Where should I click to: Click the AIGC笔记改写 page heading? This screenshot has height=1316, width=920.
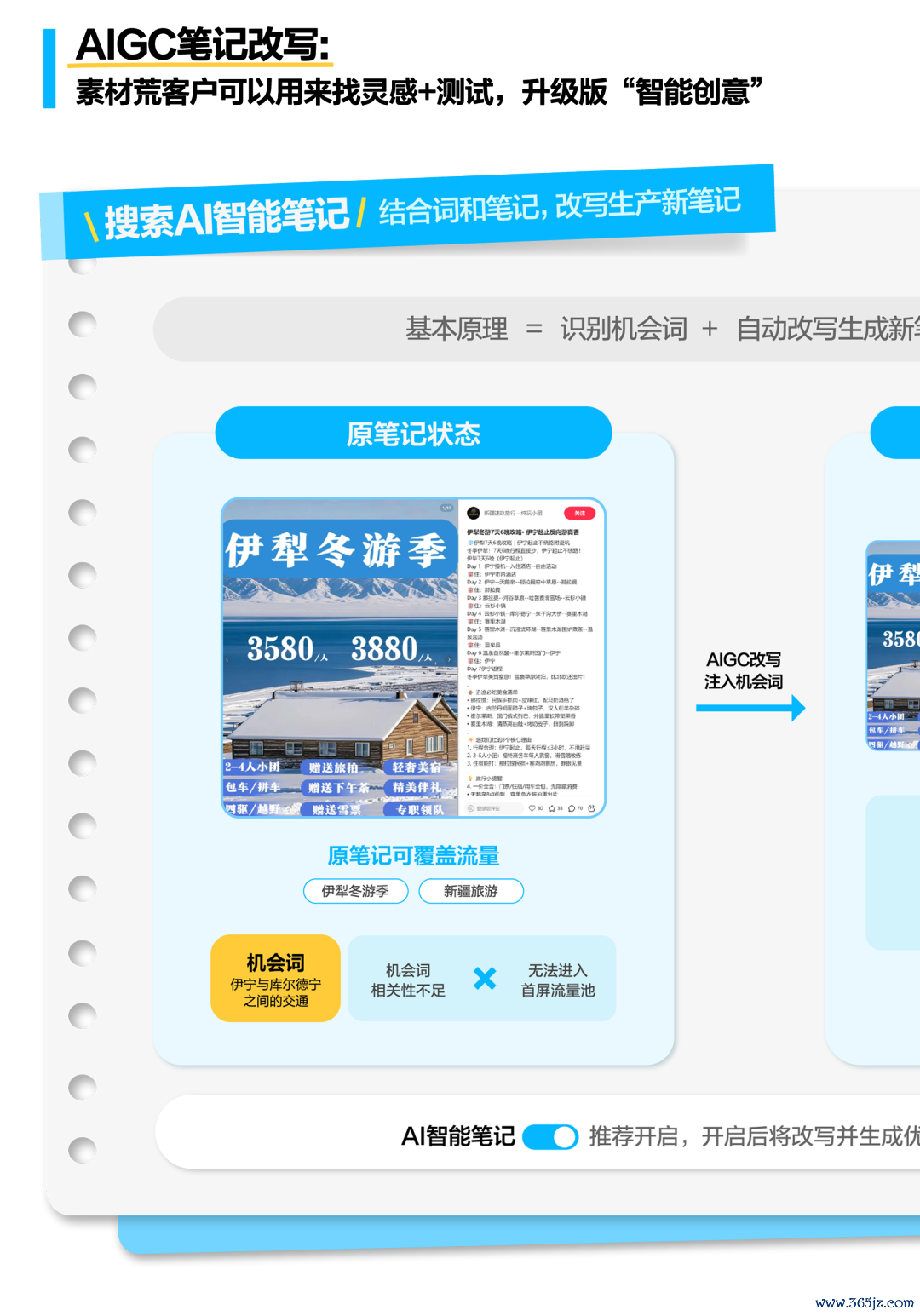tap(203, 44)
